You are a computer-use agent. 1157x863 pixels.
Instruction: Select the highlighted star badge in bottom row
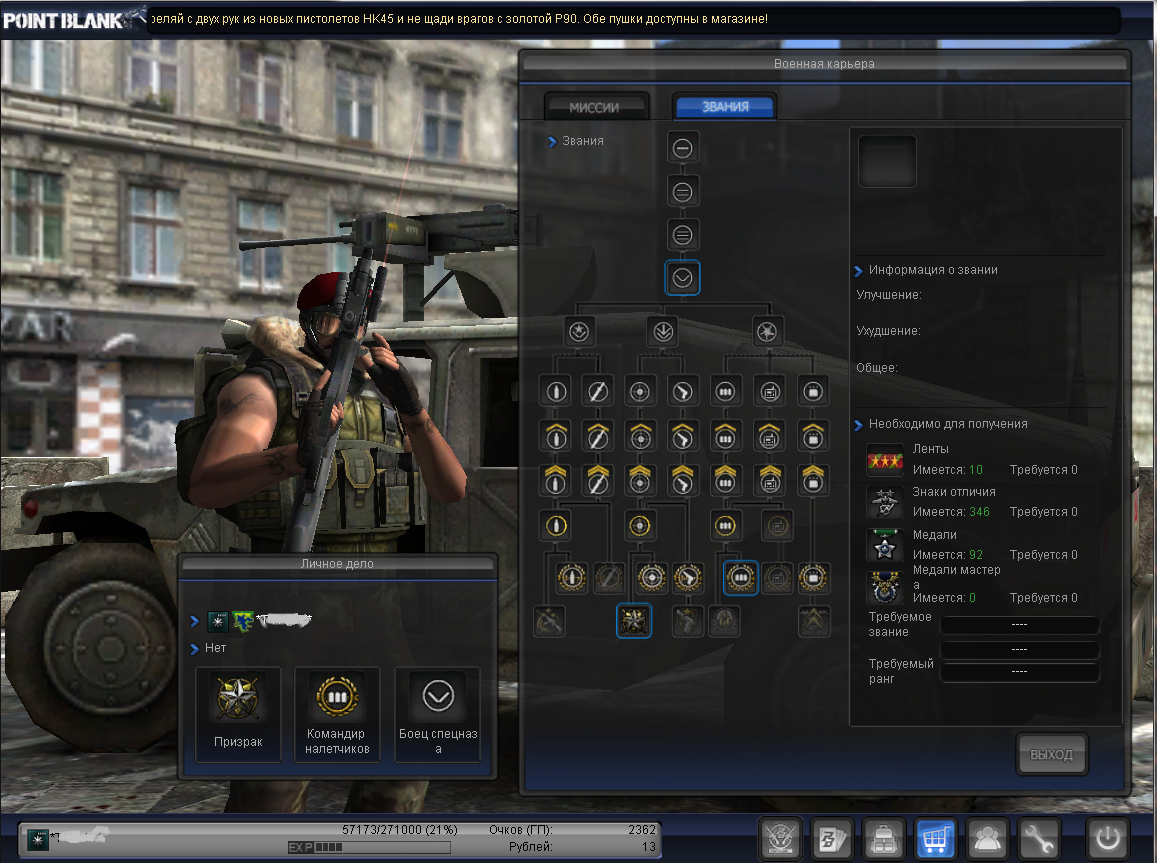(634, 621)
